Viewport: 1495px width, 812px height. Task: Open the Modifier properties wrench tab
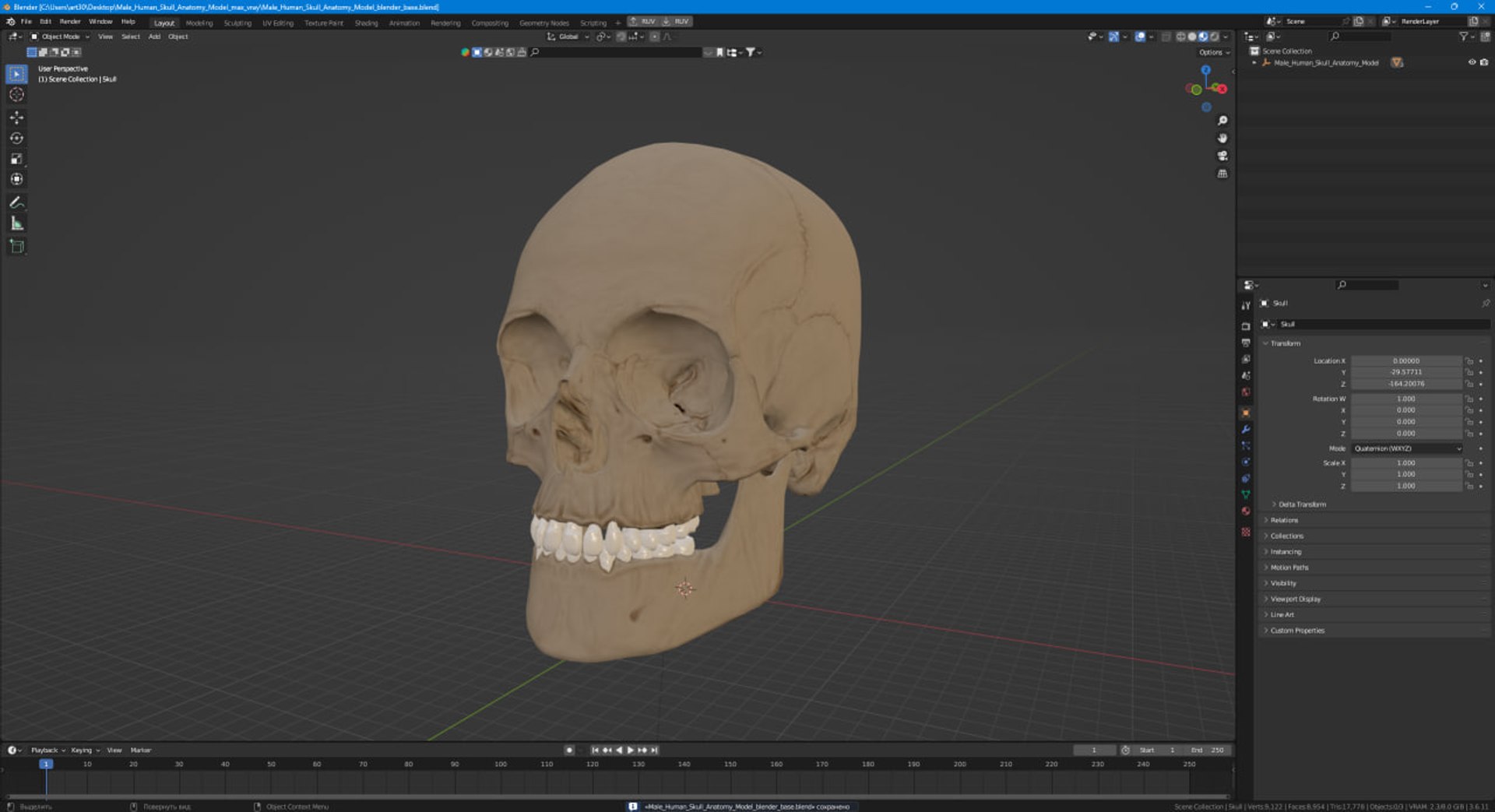(x=1246, y=429)
